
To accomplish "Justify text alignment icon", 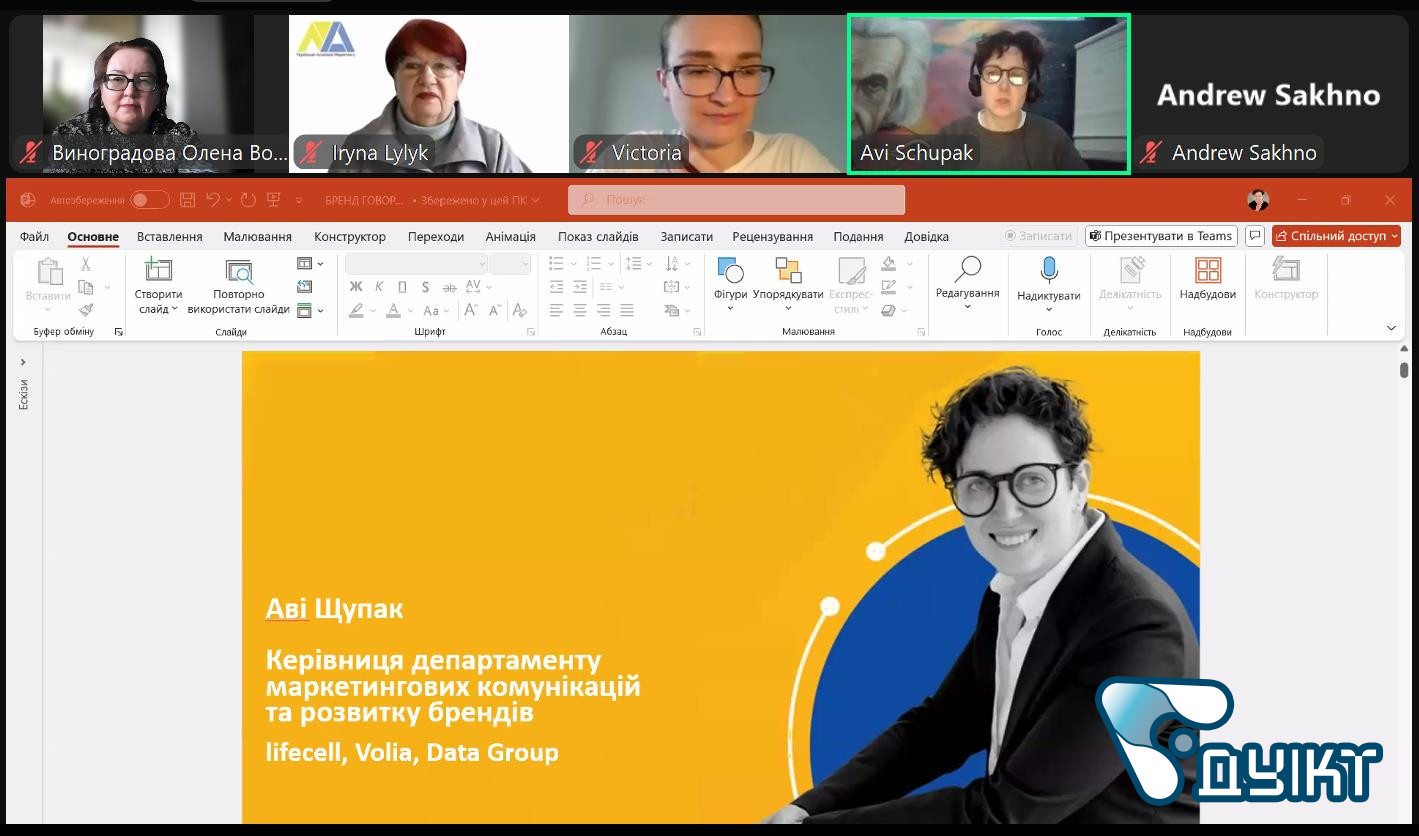I will 627,311.
